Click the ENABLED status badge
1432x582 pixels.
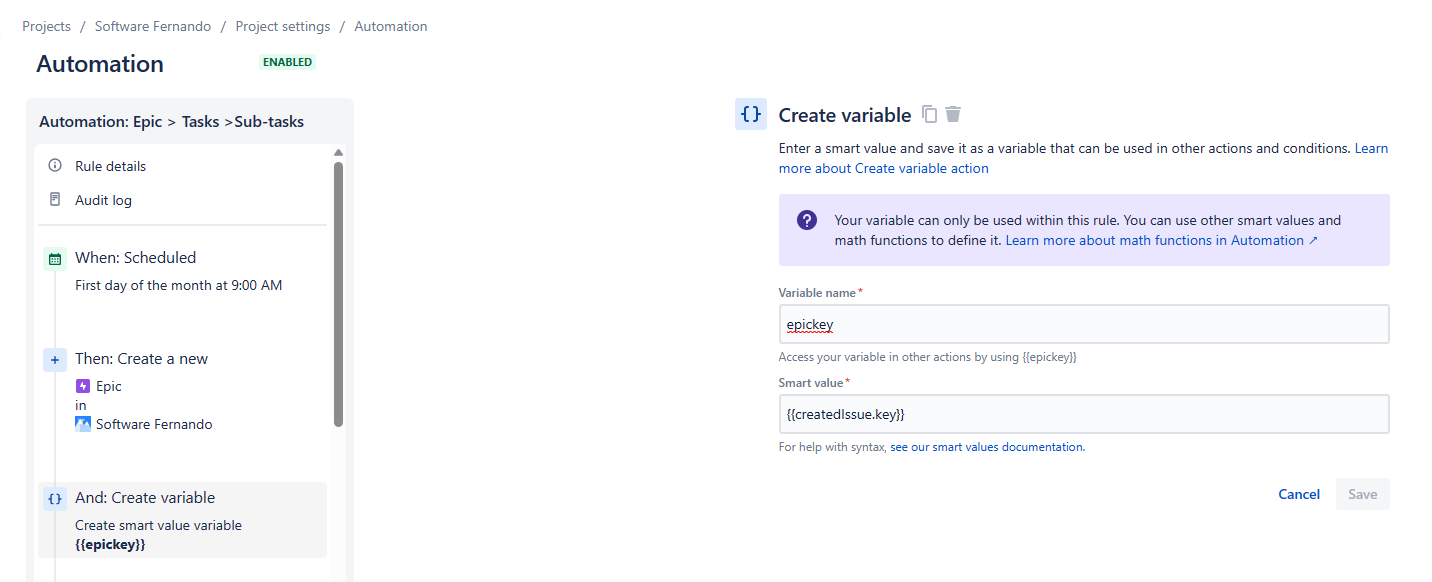[287, 61]
